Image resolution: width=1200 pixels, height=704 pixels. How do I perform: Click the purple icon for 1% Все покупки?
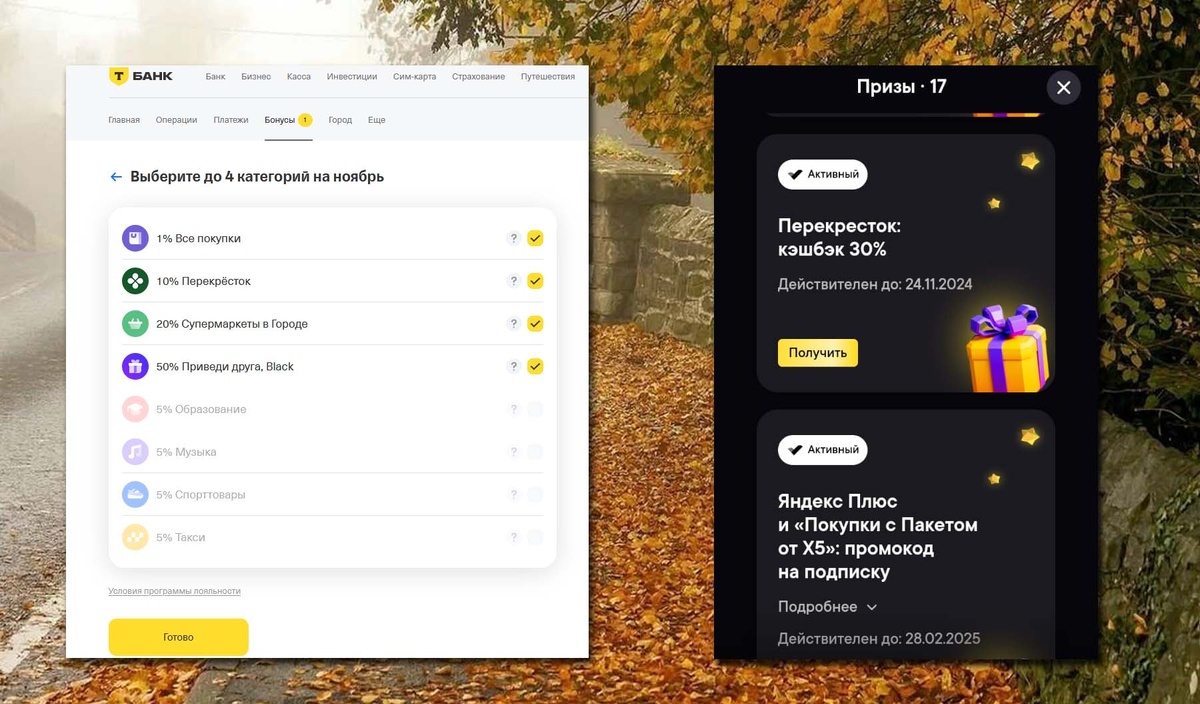click(x=135, y=238)
